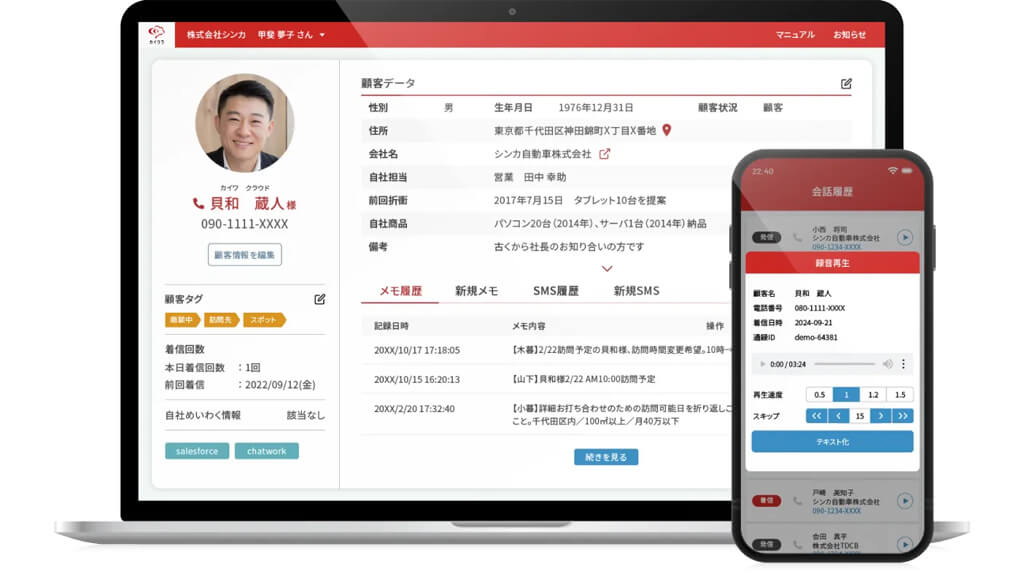Click 発信 badge in 小西 row

[x=766, y=238]
